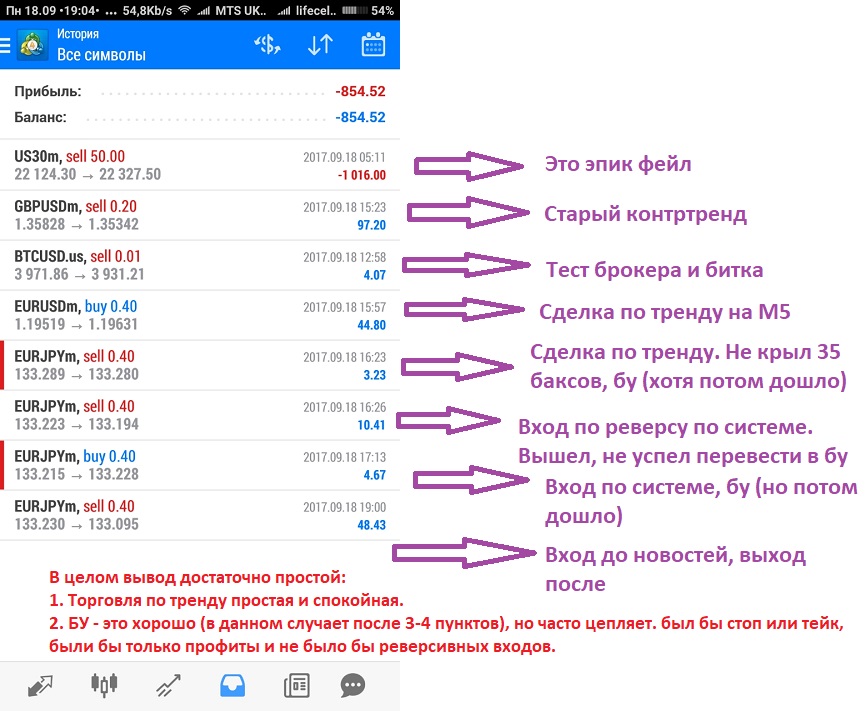Click the 2017.09.18 12:58 timestamp

pyautogui.click(x=344, y=257)
